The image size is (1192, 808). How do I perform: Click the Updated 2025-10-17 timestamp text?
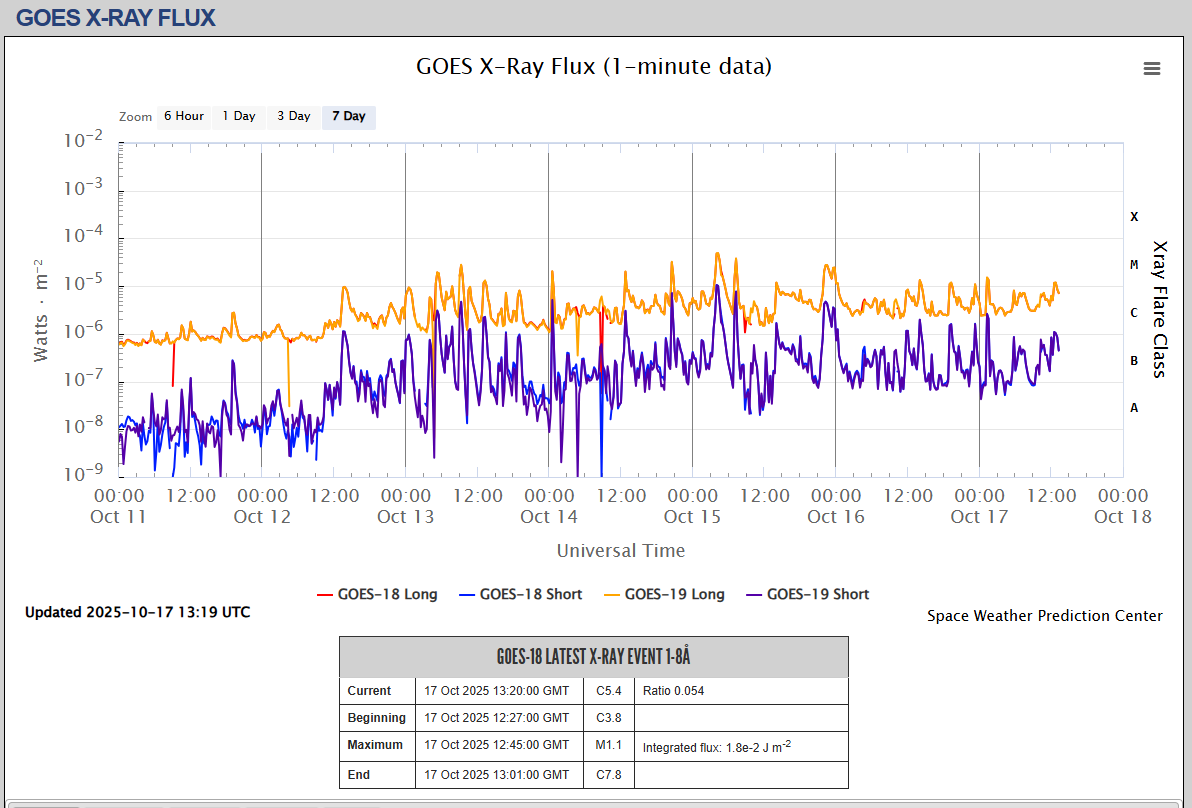pyautogui.click(x=138, y=612)
